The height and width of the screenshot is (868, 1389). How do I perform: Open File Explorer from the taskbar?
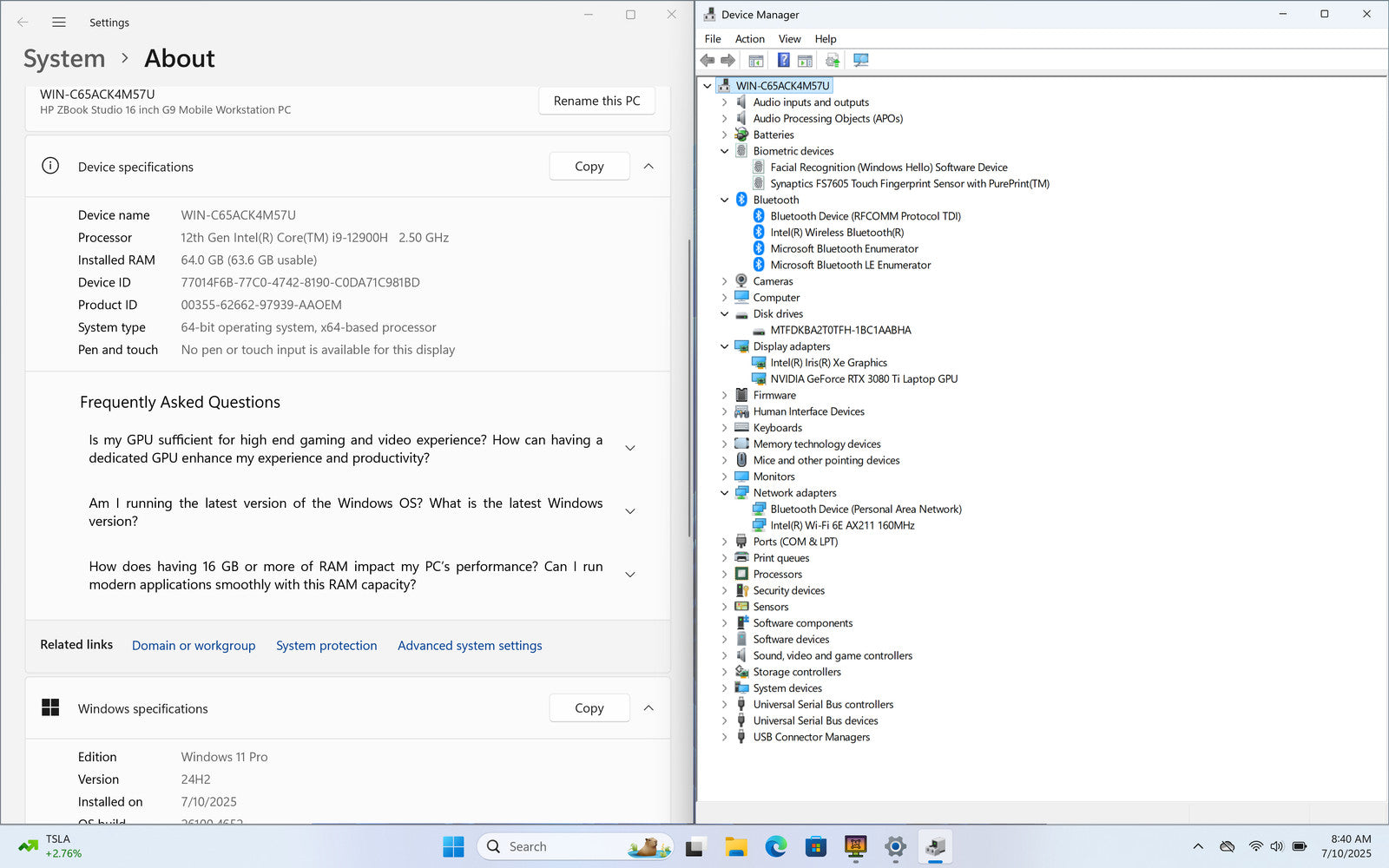pyautogui.click(x=735, y=846)
